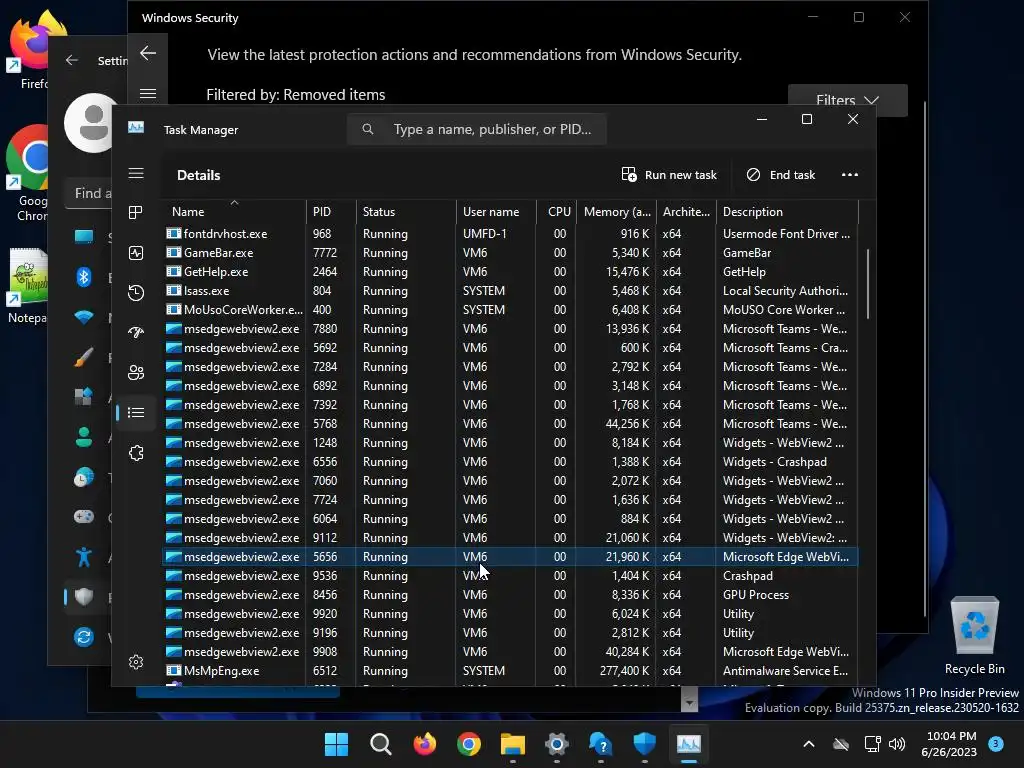Select GameBar.exe process row
Screen dimensions: 1024x768
[x=509, y=253]
